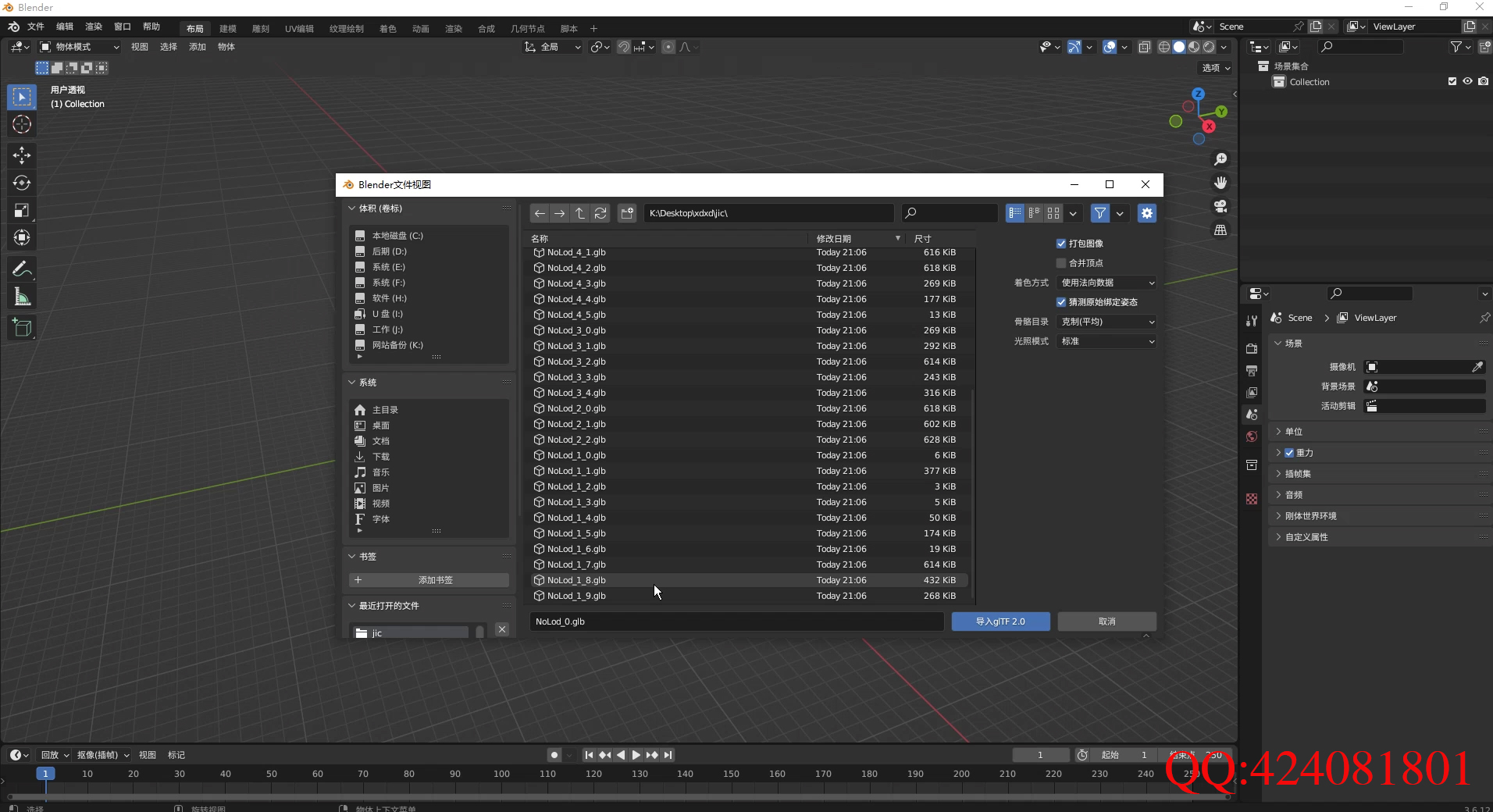
Task: Go up to parent directory
Action: click(580, 213)
